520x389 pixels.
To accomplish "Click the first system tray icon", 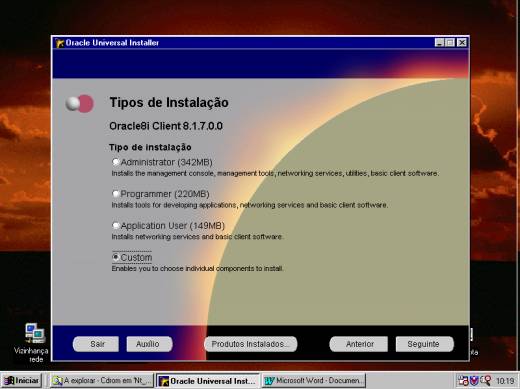I will tap(464, 381).
